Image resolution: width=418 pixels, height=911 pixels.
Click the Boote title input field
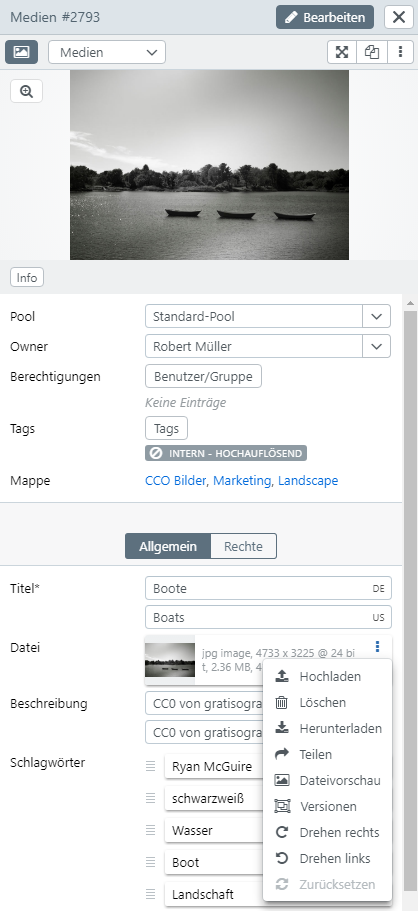pyautogui.click(x=268, y=588)
